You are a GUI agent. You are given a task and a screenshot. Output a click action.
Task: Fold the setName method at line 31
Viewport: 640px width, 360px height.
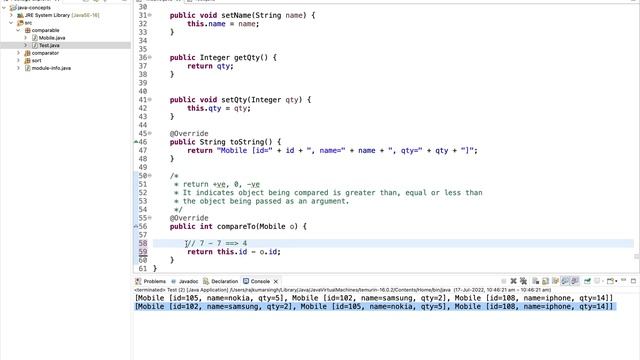point(150,15)
